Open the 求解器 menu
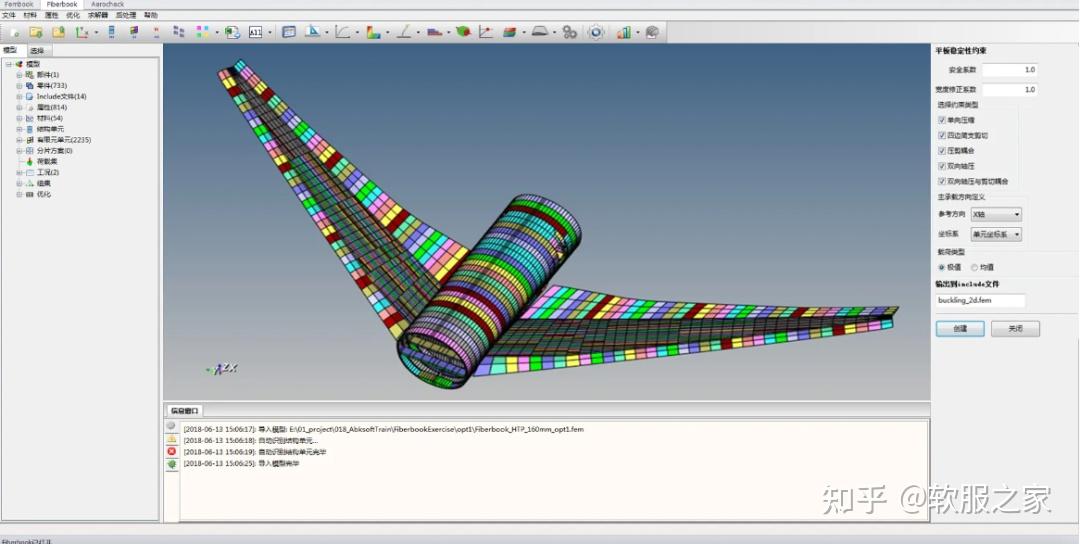Image resolution: width=1080 pixels, height=544 pixels. click(x=98, y=15)
